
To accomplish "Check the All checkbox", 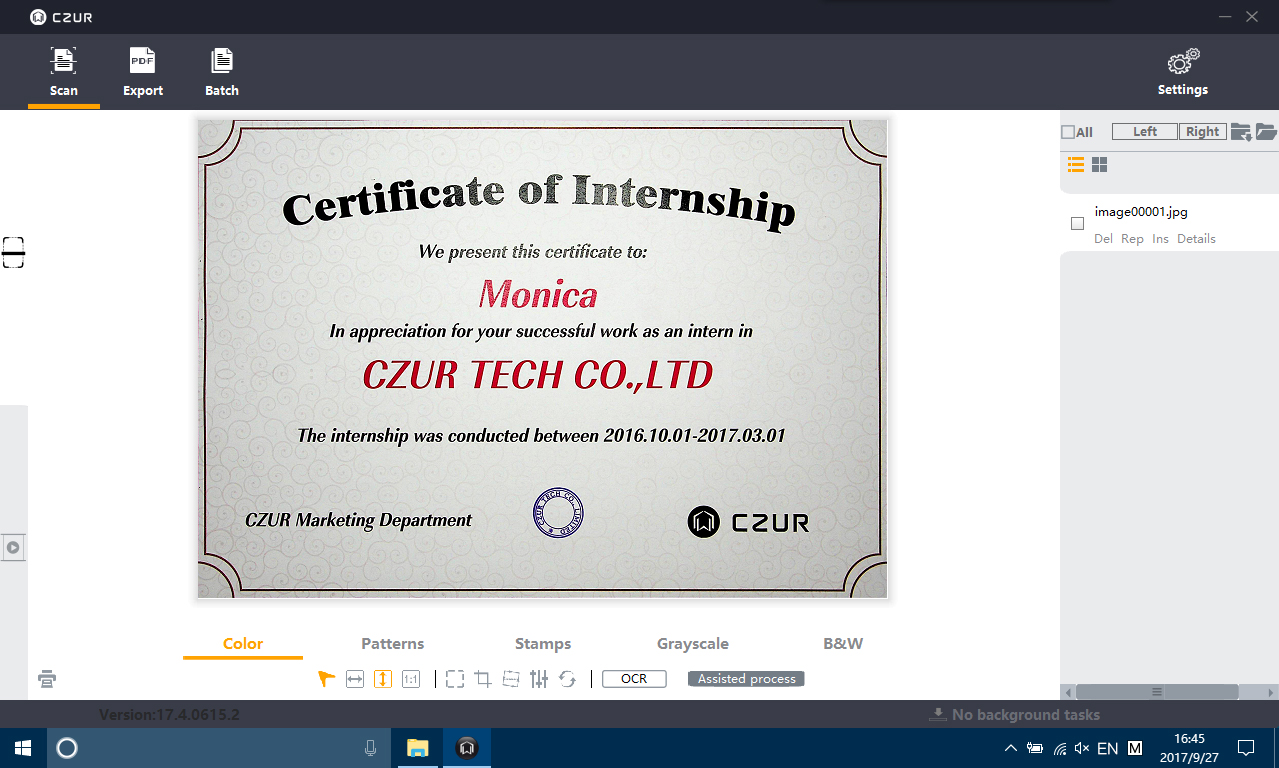I will click(x=1068, y=132).
